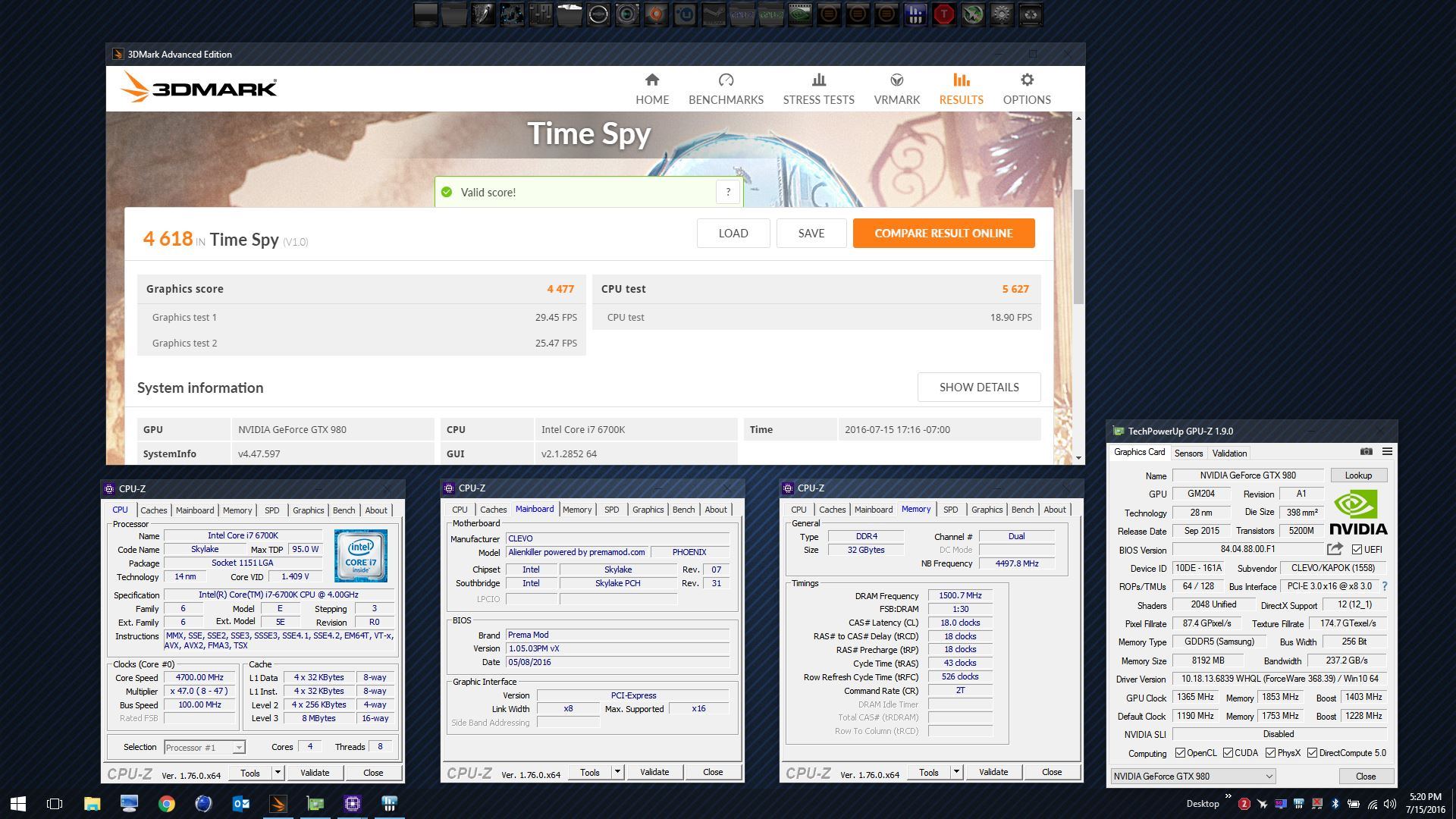Screen dimensions: 1456x819
Task: Open GPU-Z green card taskbar icon
Action: (315, 804)
